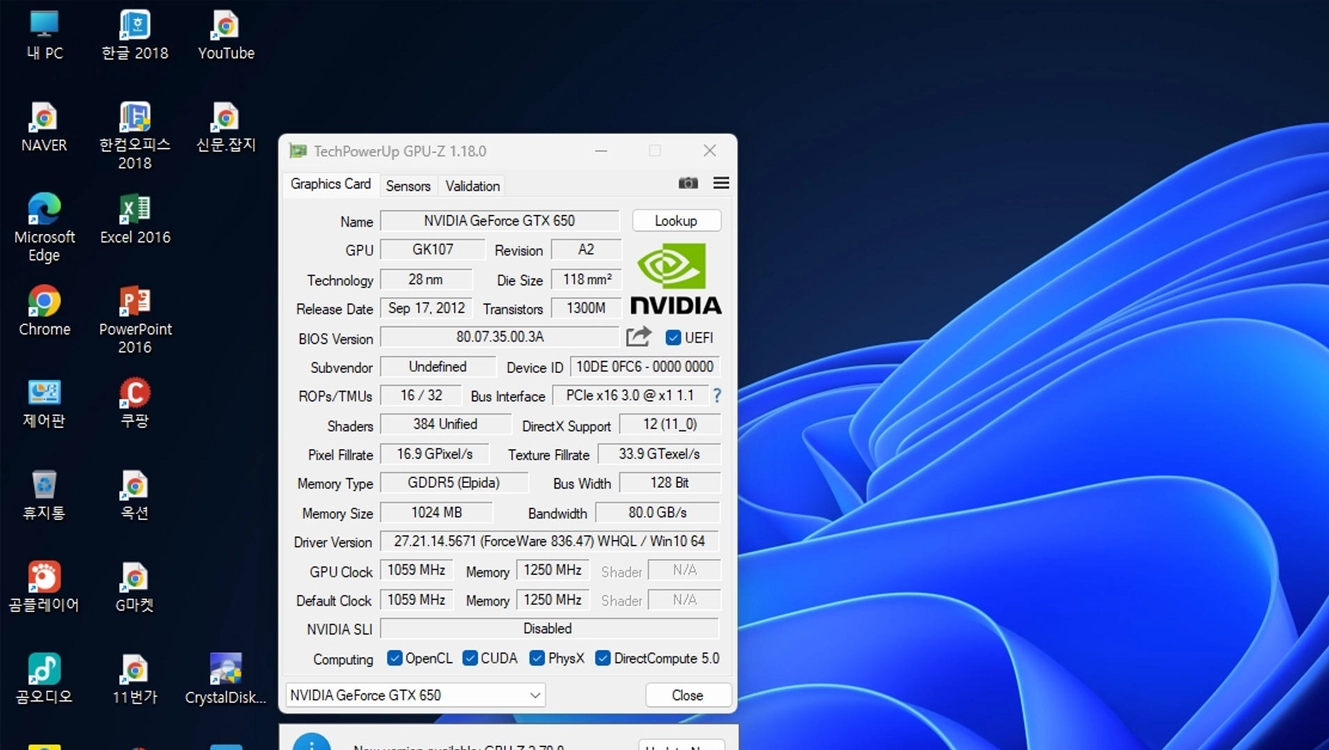This screenshot has height=750, width=1329.
Task: Open the 옥션 desktop shortcut
Action: coord(135,495)
